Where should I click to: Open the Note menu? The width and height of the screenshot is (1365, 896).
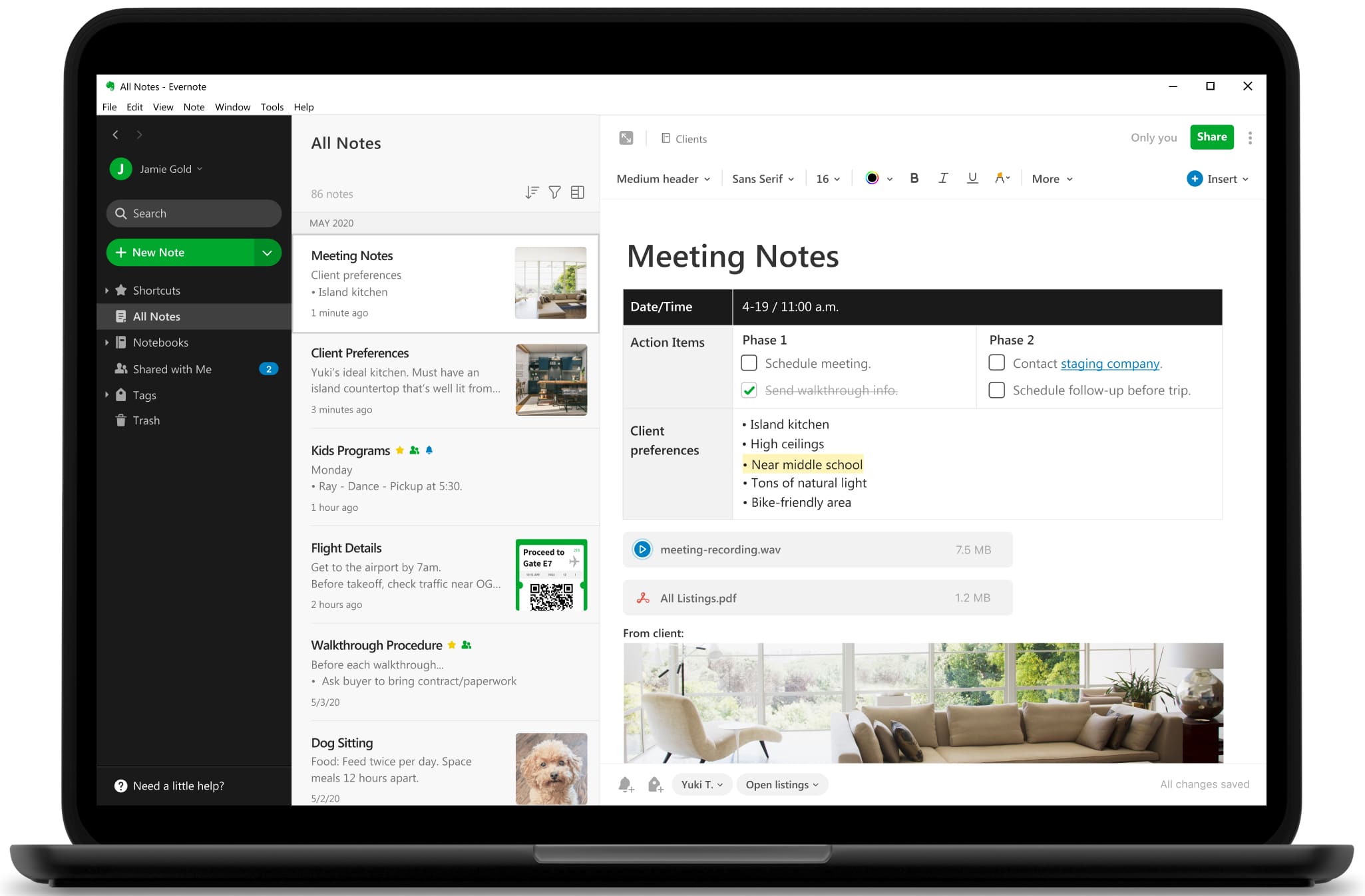[x=195, y=107]
